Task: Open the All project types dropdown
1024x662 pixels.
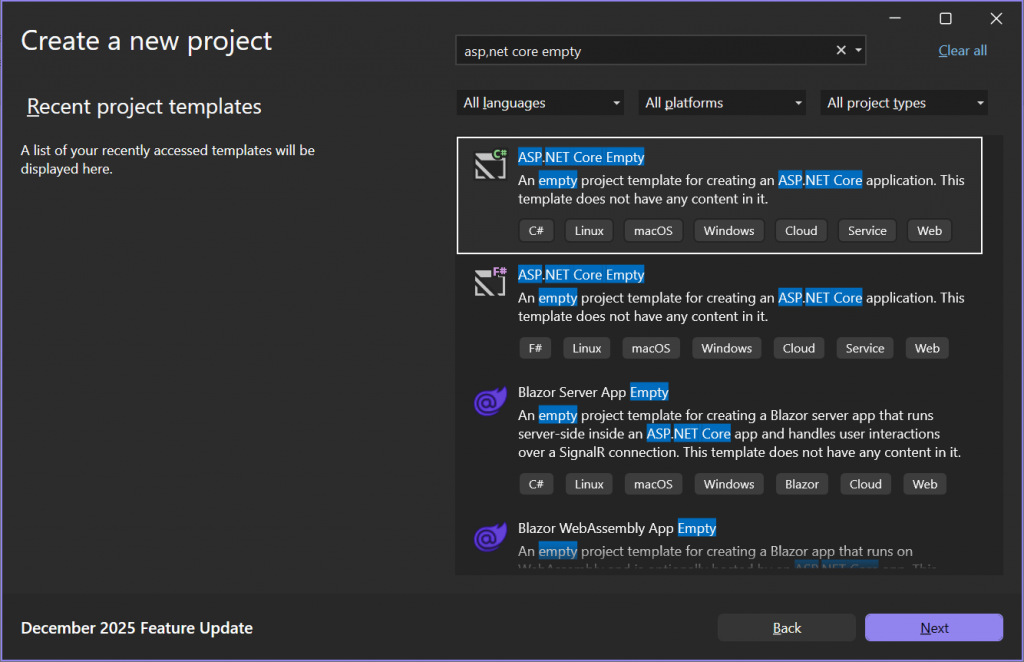Action: (x=903, y=102)
